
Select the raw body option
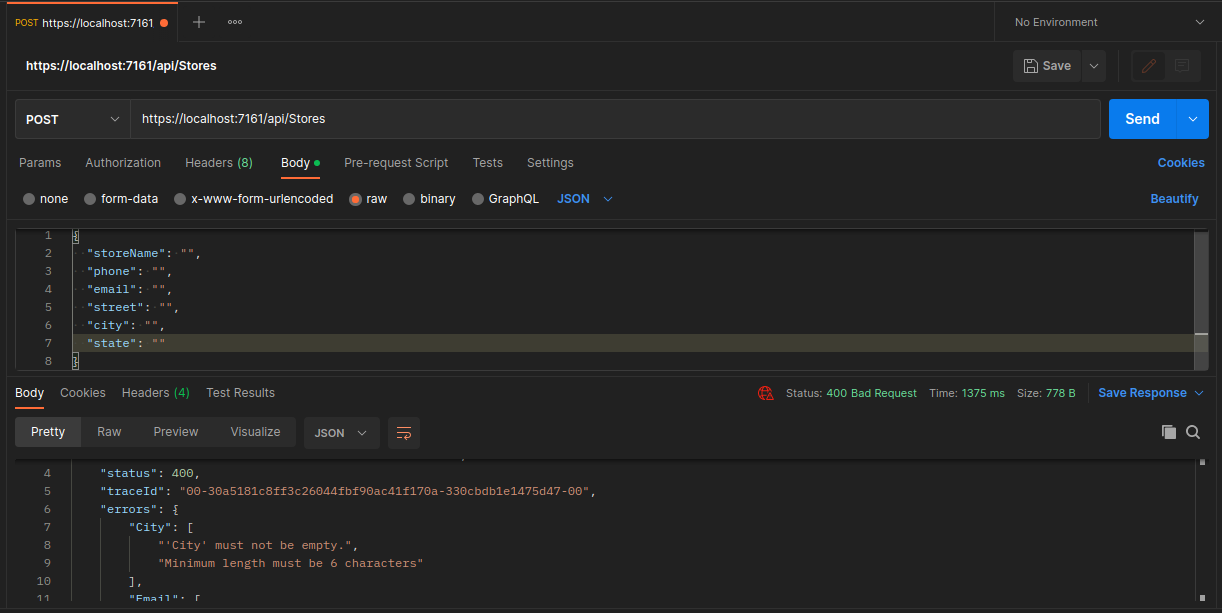click(x=368, y=199)
